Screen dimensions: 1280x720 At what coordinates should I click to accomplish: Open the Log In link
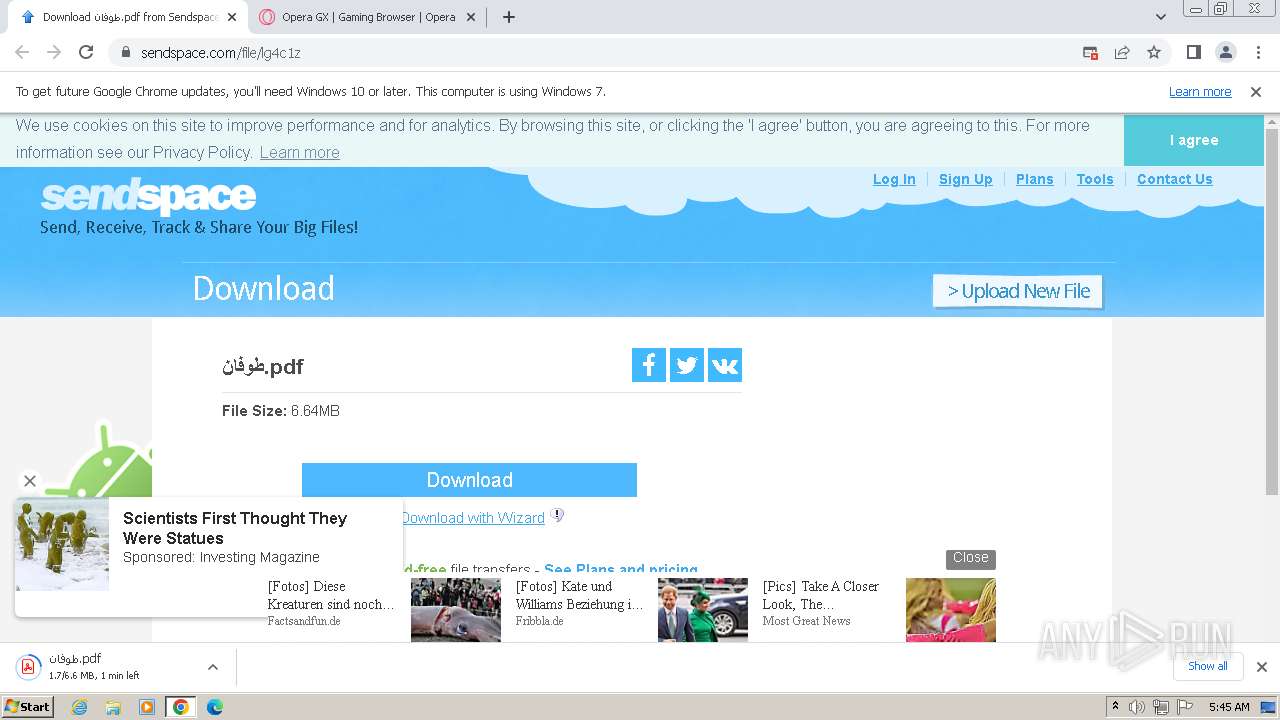click(x=894, y=179)
